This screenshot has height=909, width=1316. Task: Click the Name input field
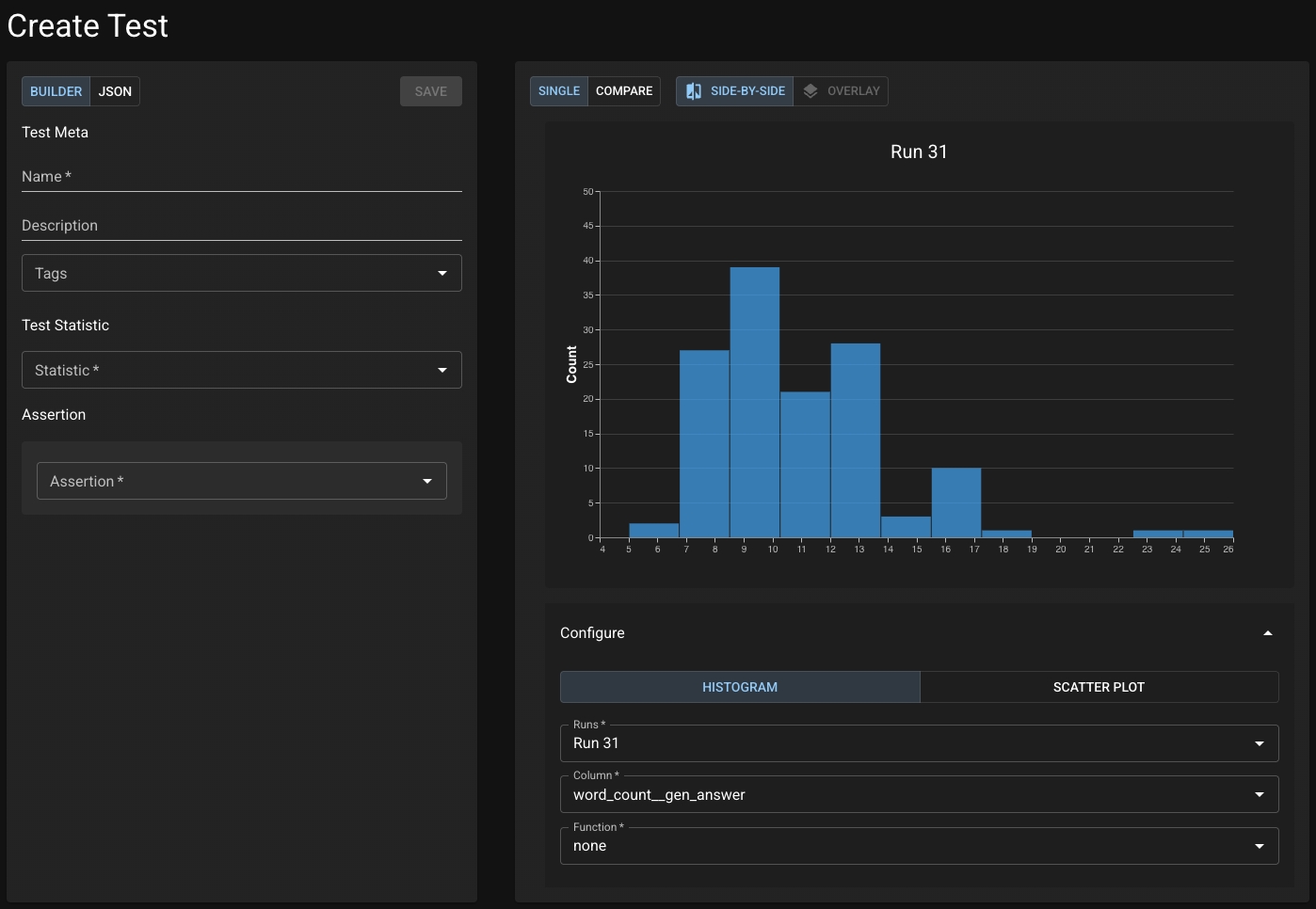click(241, 177)
